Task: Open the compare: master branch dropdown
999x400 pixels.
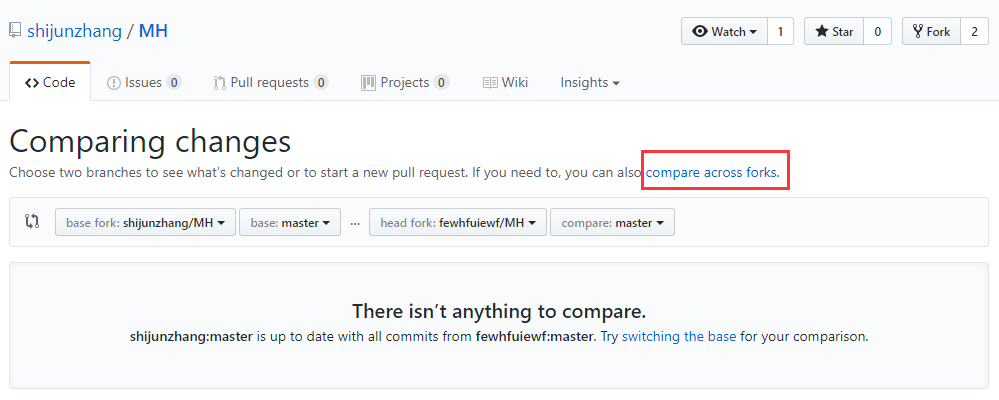Action: click(x=612, y=222)
